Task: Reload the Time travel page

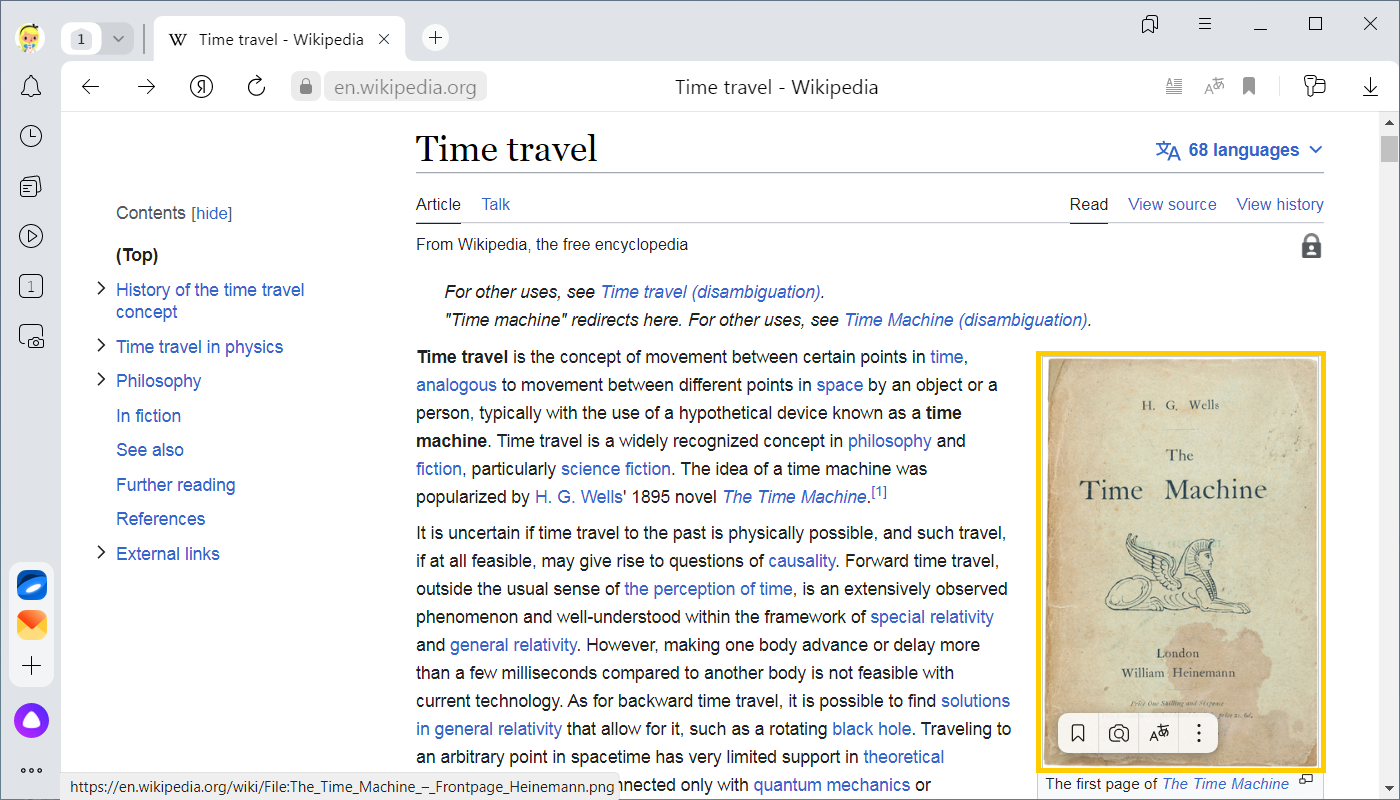Action: click(x=256, y=87)
